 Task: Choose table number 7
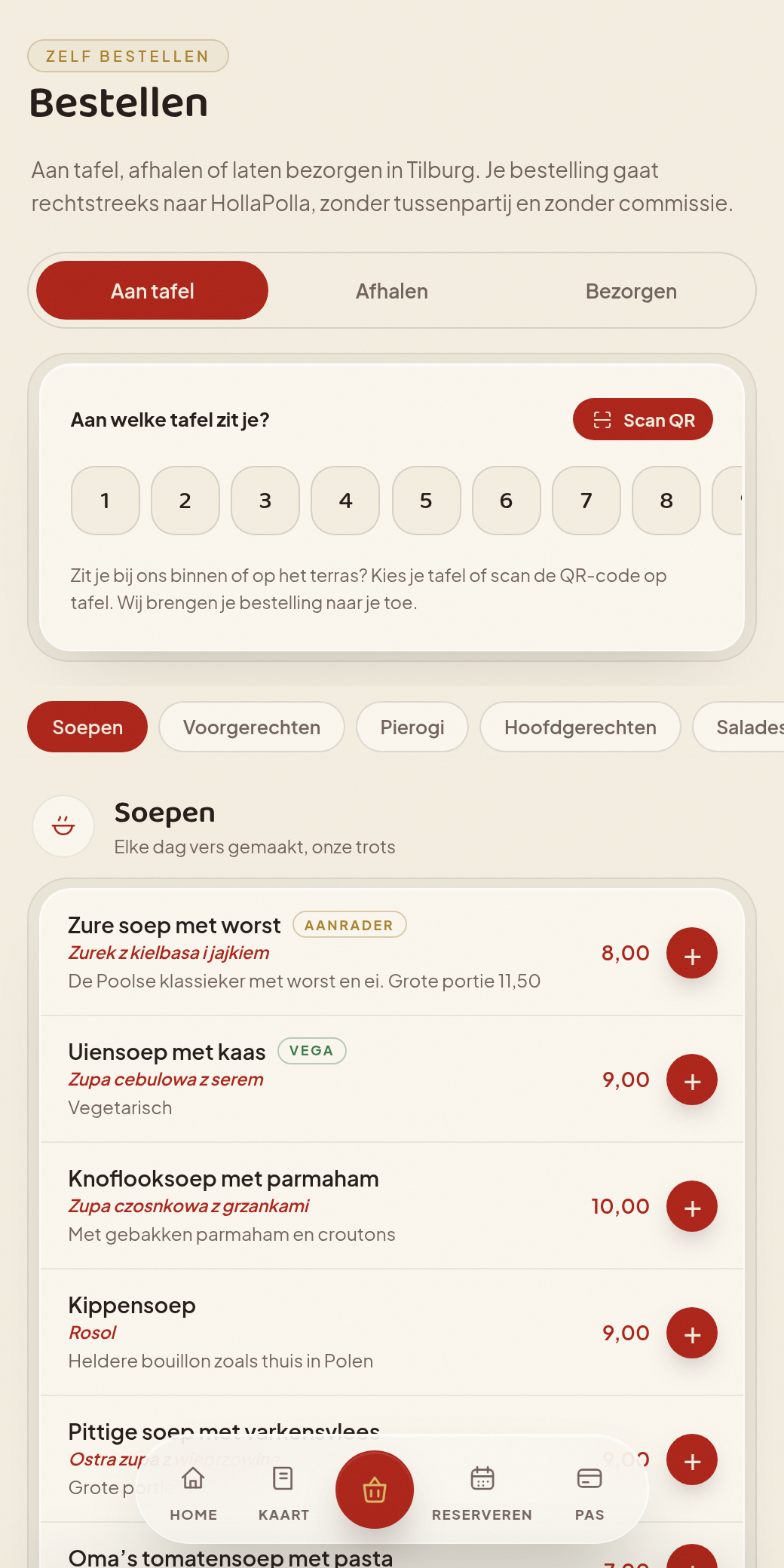tap(586, 501)
